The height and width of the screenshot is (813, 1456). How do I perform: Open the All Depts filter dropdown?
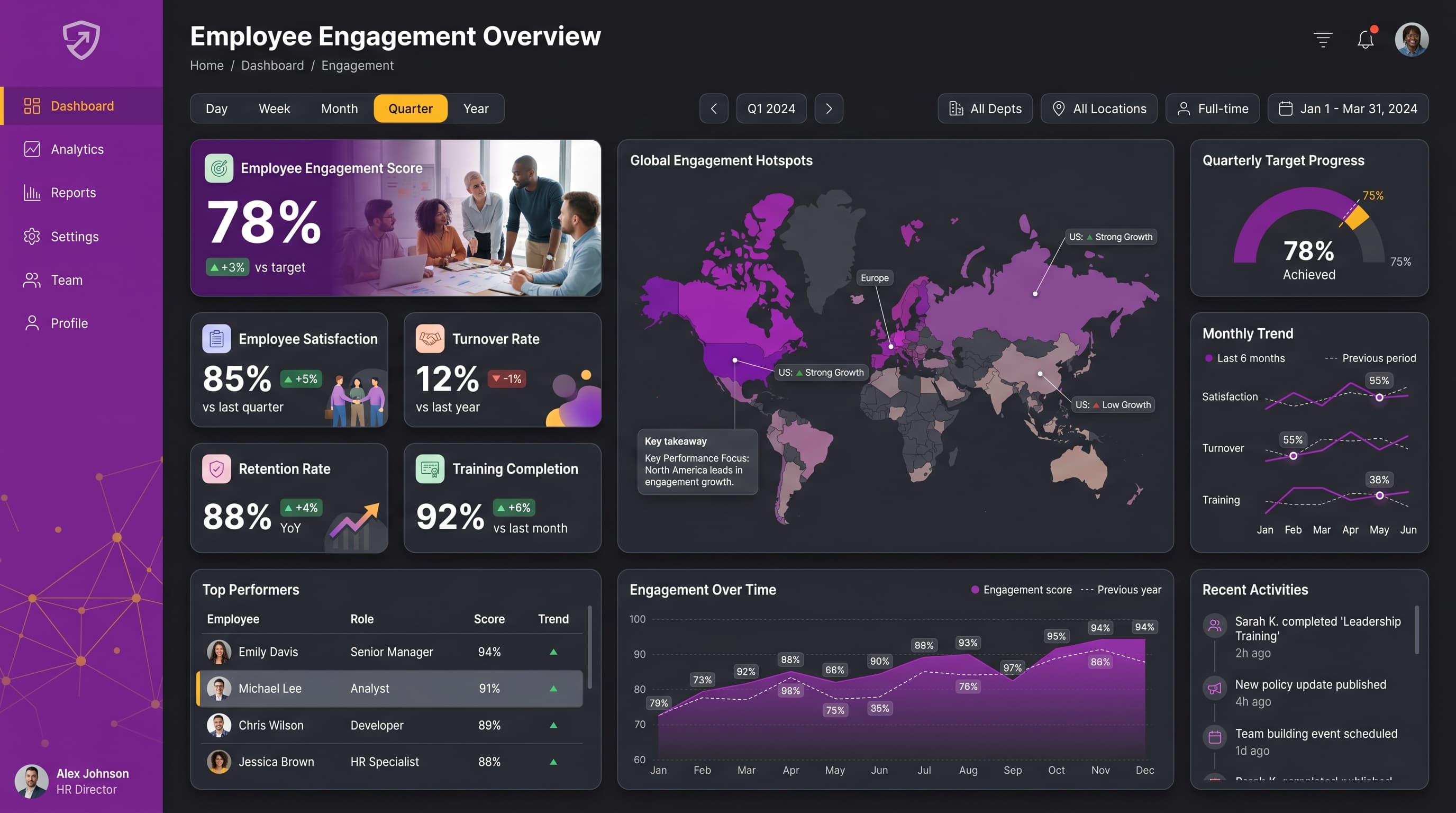pos(985,109)
